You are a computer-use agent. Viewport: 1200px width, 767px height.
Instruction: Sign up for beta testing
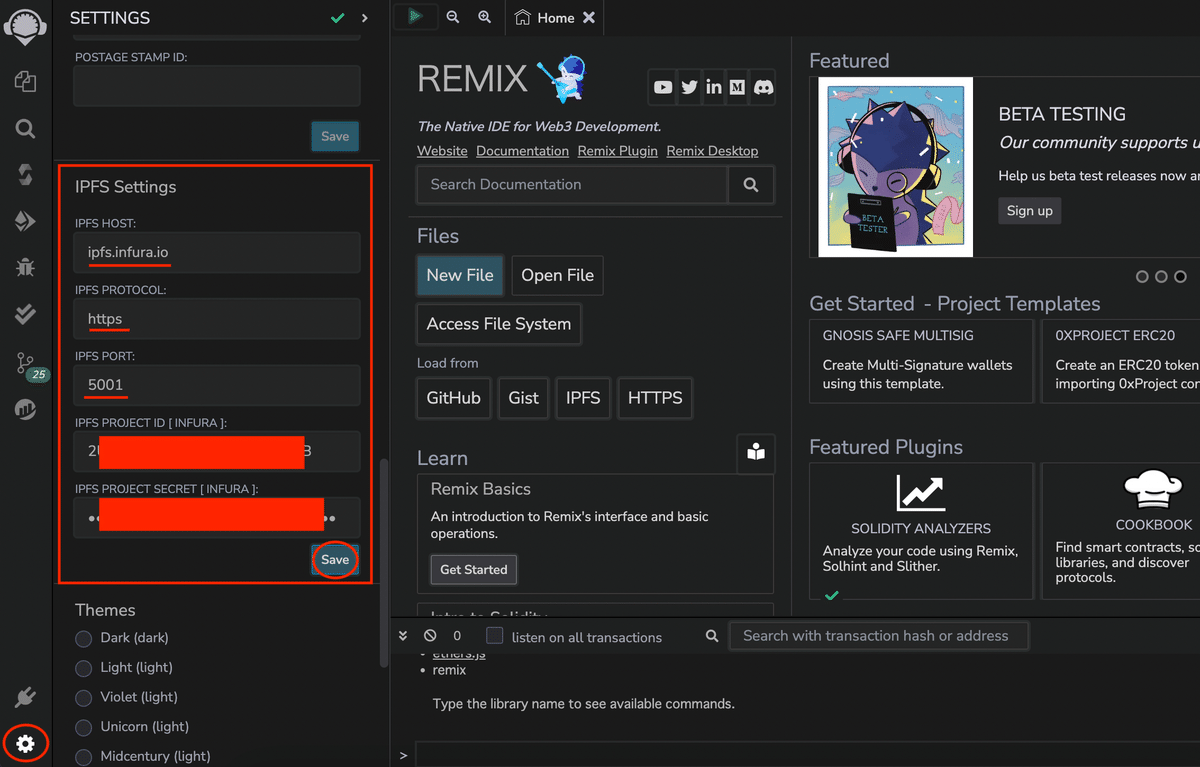click(x=1030, y=211)
